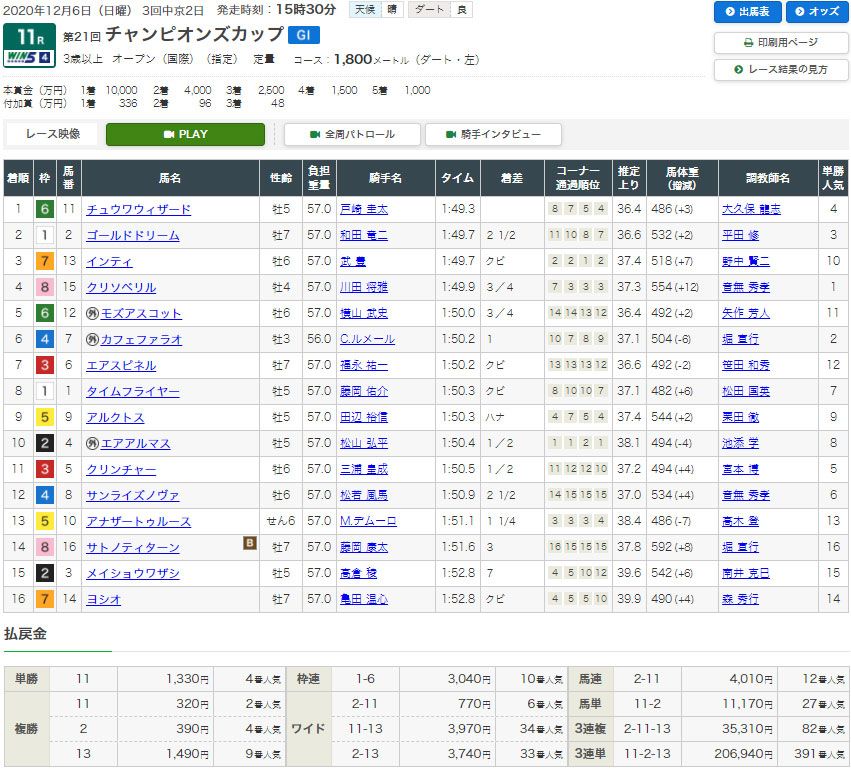This screenshot has height=772, width=851.
Task: Click the foreign-bred mark beside カフェファラオ
Action: pos(93,340)
